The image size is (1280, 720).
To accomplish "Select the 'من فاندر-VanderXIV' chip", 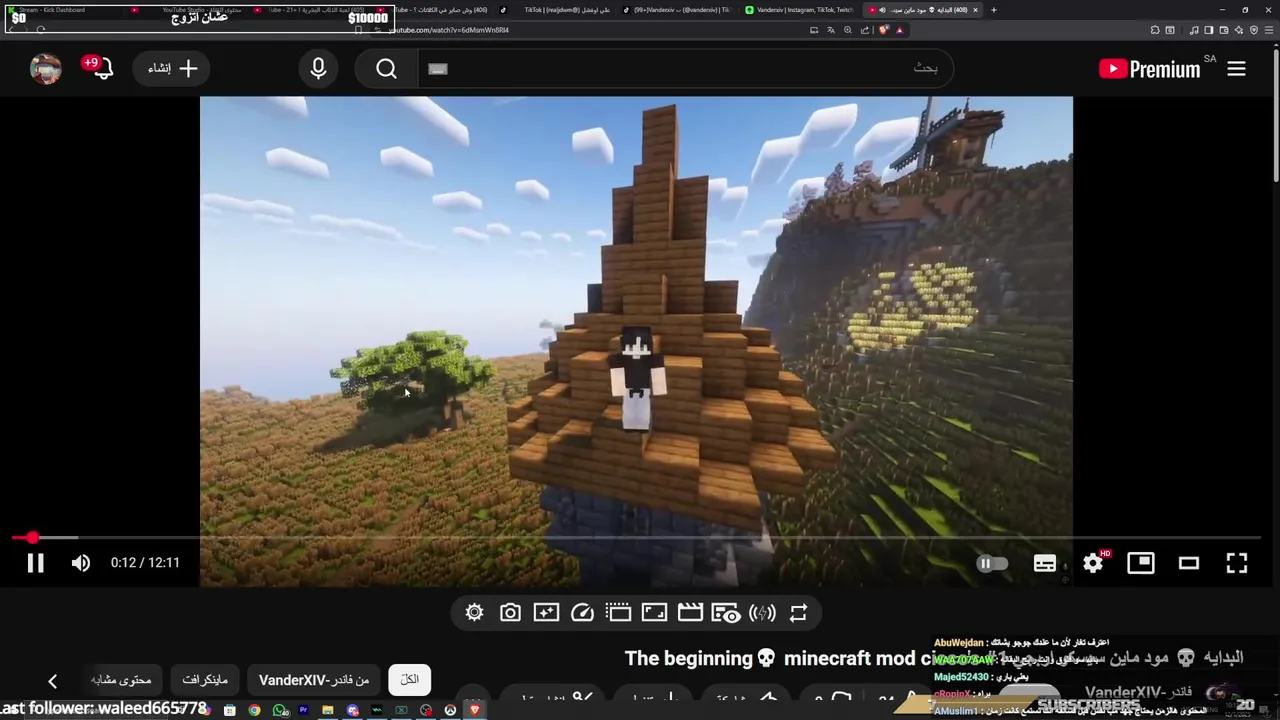I will pos(314,680).
